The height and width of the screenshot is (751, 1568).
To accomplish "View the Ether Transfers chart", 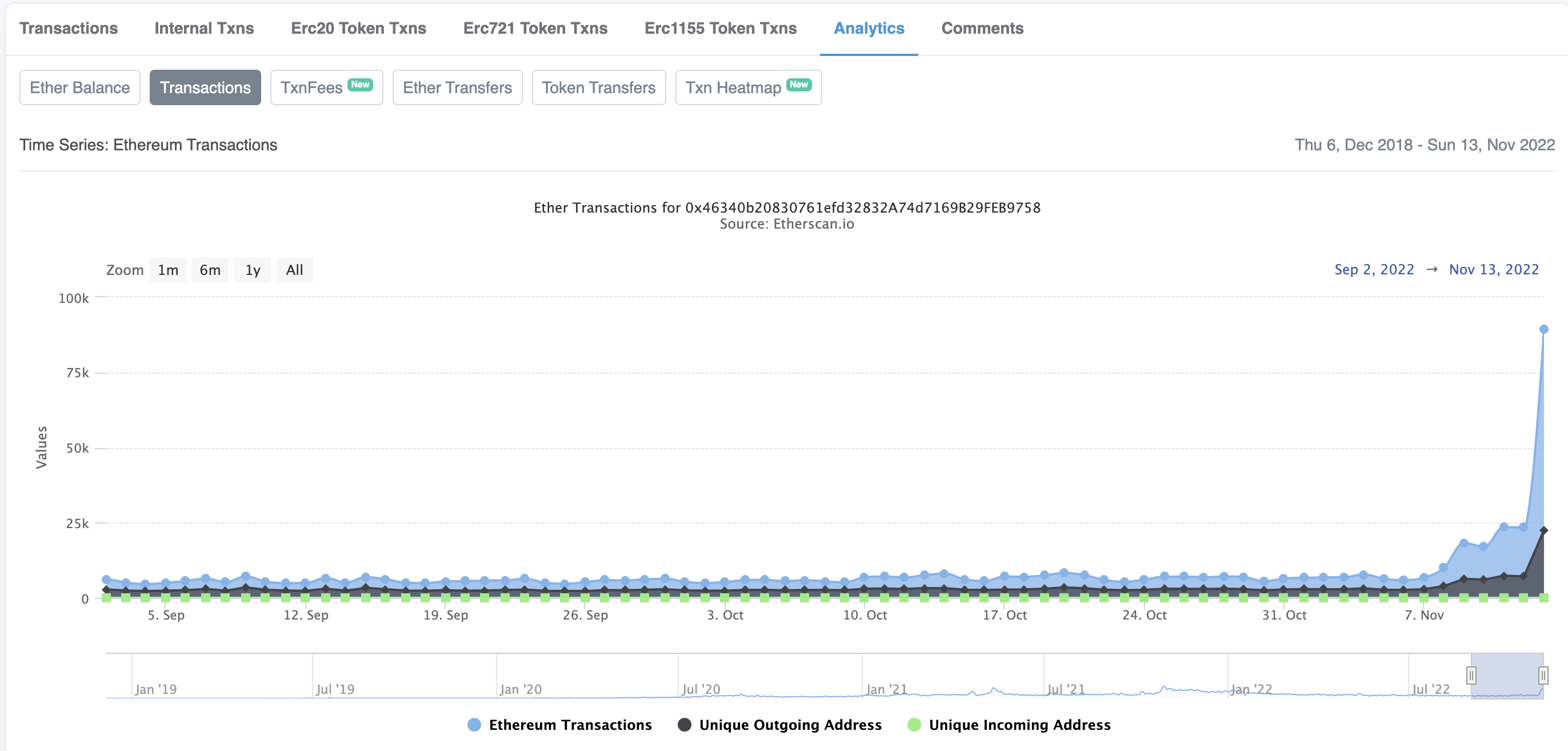I will pos(457,87).
